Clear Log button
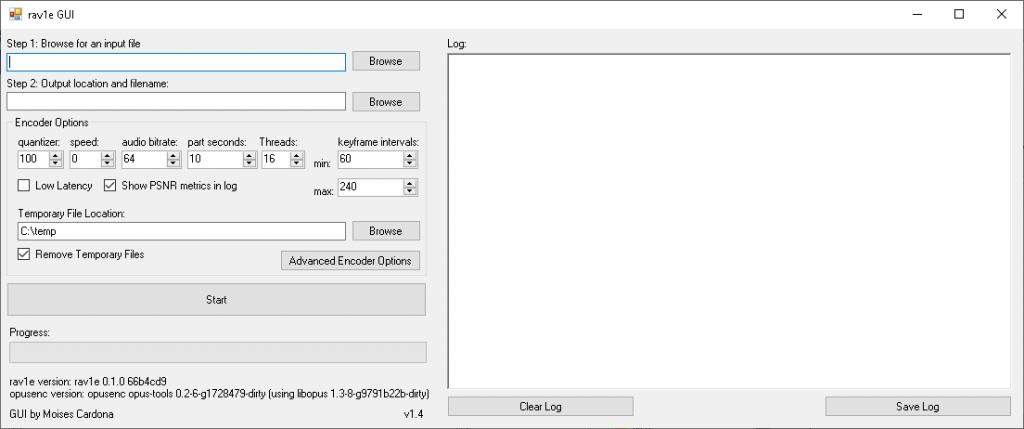Image resolution: width=1024 pixels, height=429 pixels. click(540, 406)
